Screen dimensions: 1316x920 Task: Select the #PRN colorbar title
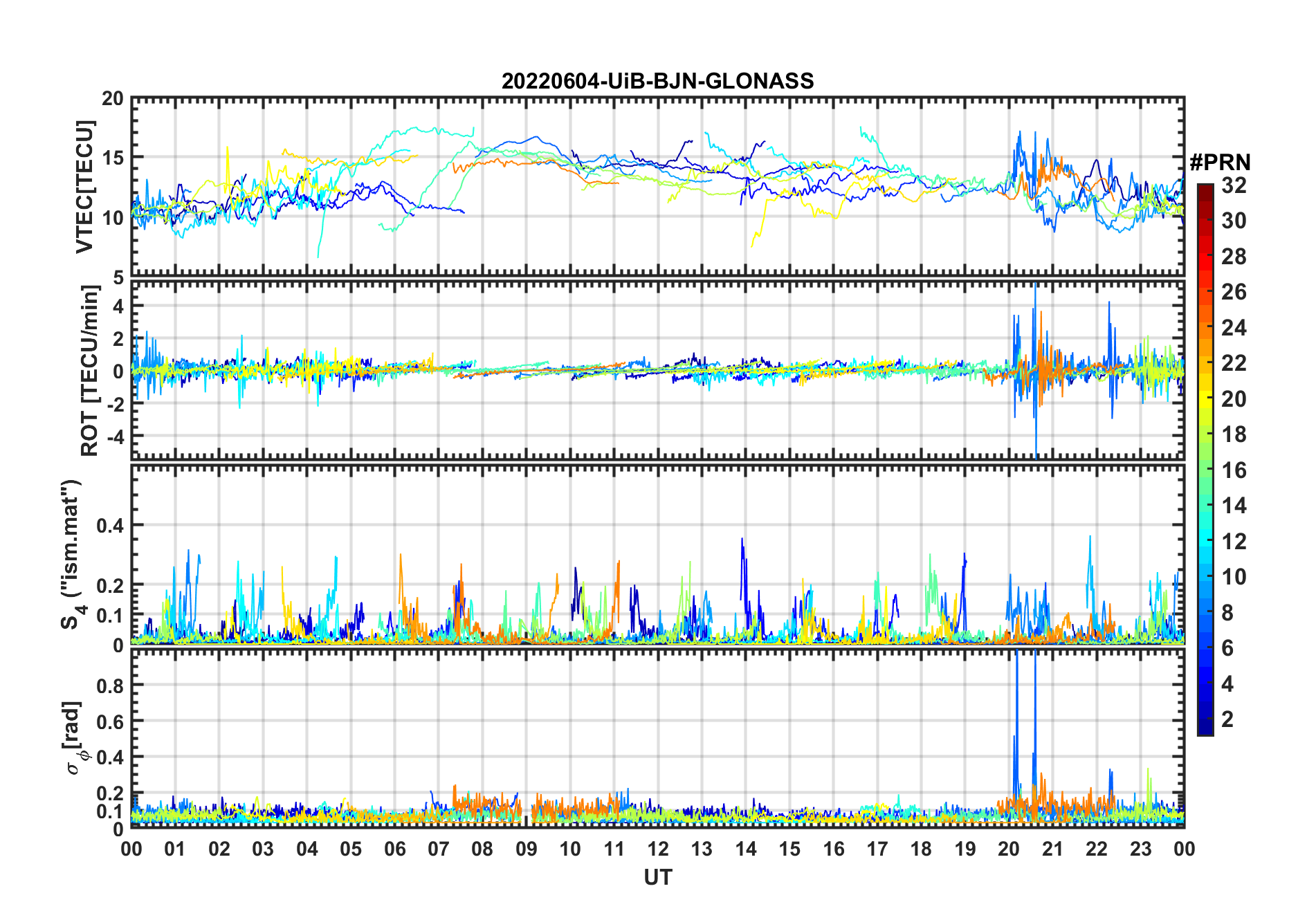pyautogui.click(x=1220, y=162)
